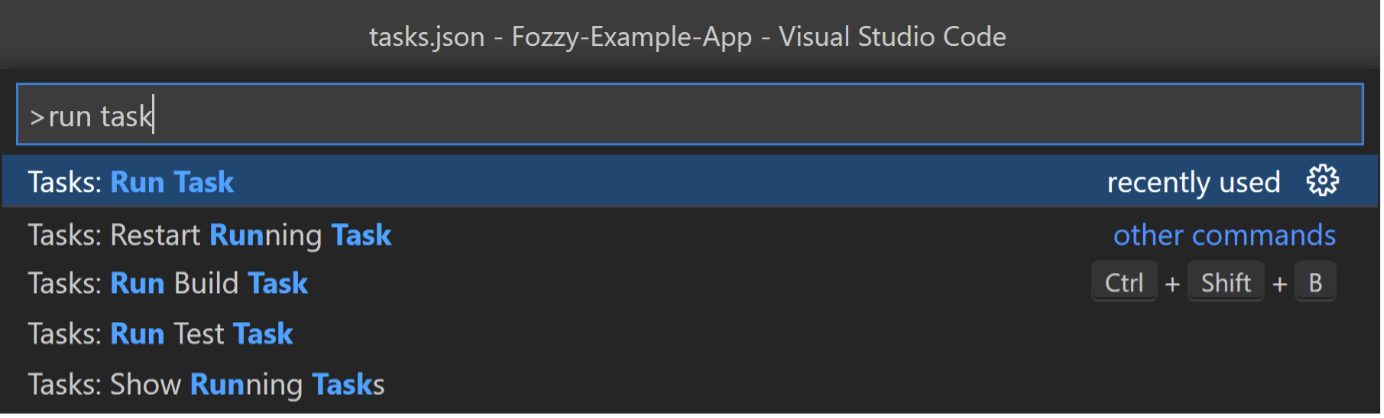The height and width of the screenshot is (418, 1384).
Task: Choose Tasks: Restart Running Task
Action: (x=689, y=235)
